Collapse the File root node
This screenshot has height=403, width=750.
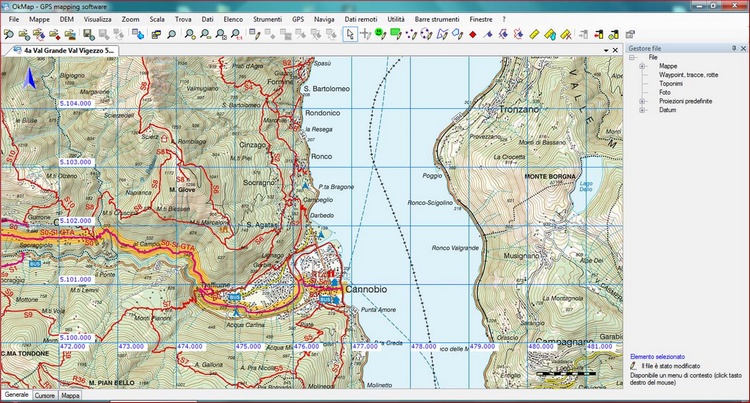point(632,57)
